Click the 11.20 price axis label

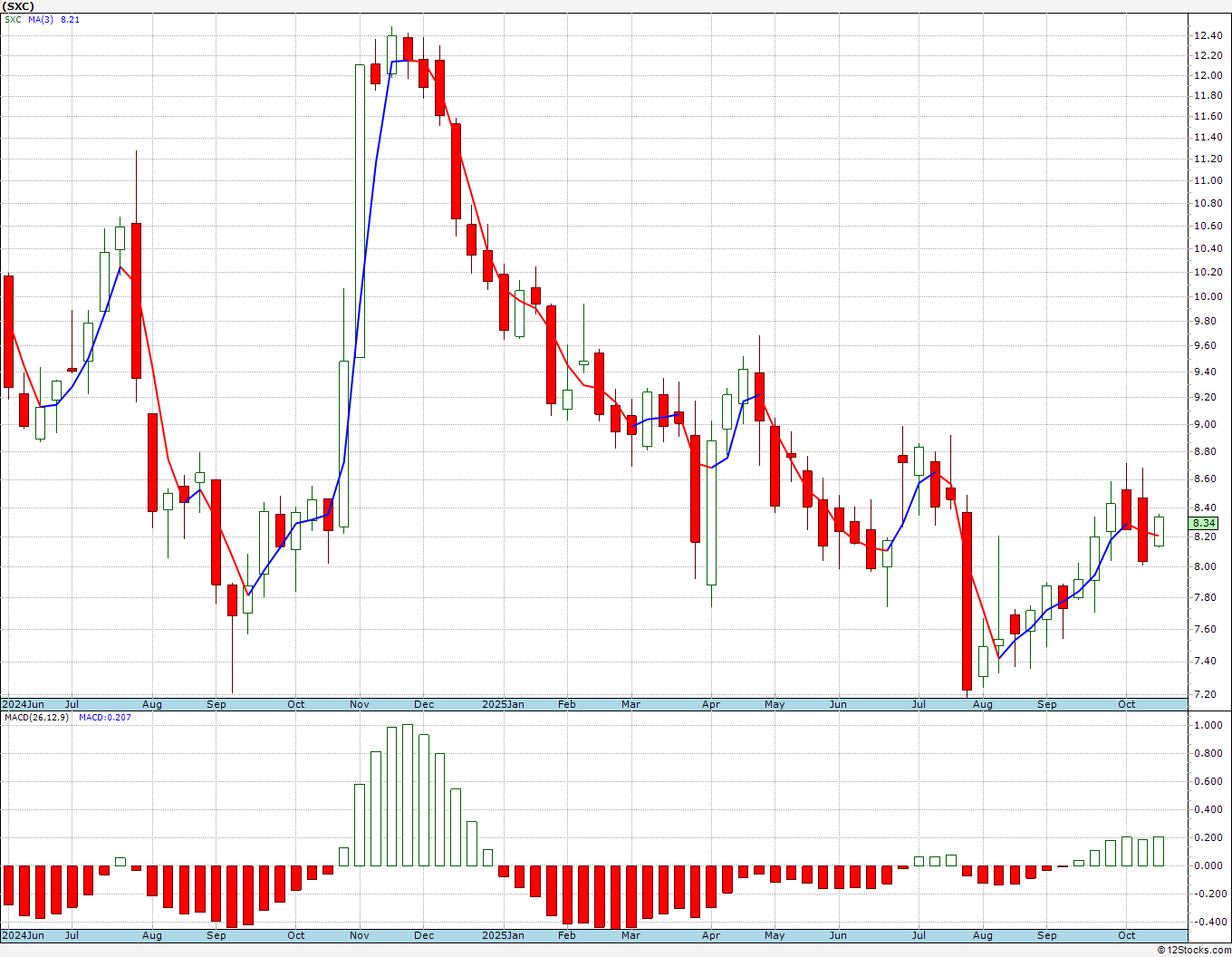(x=1208, y=159)
